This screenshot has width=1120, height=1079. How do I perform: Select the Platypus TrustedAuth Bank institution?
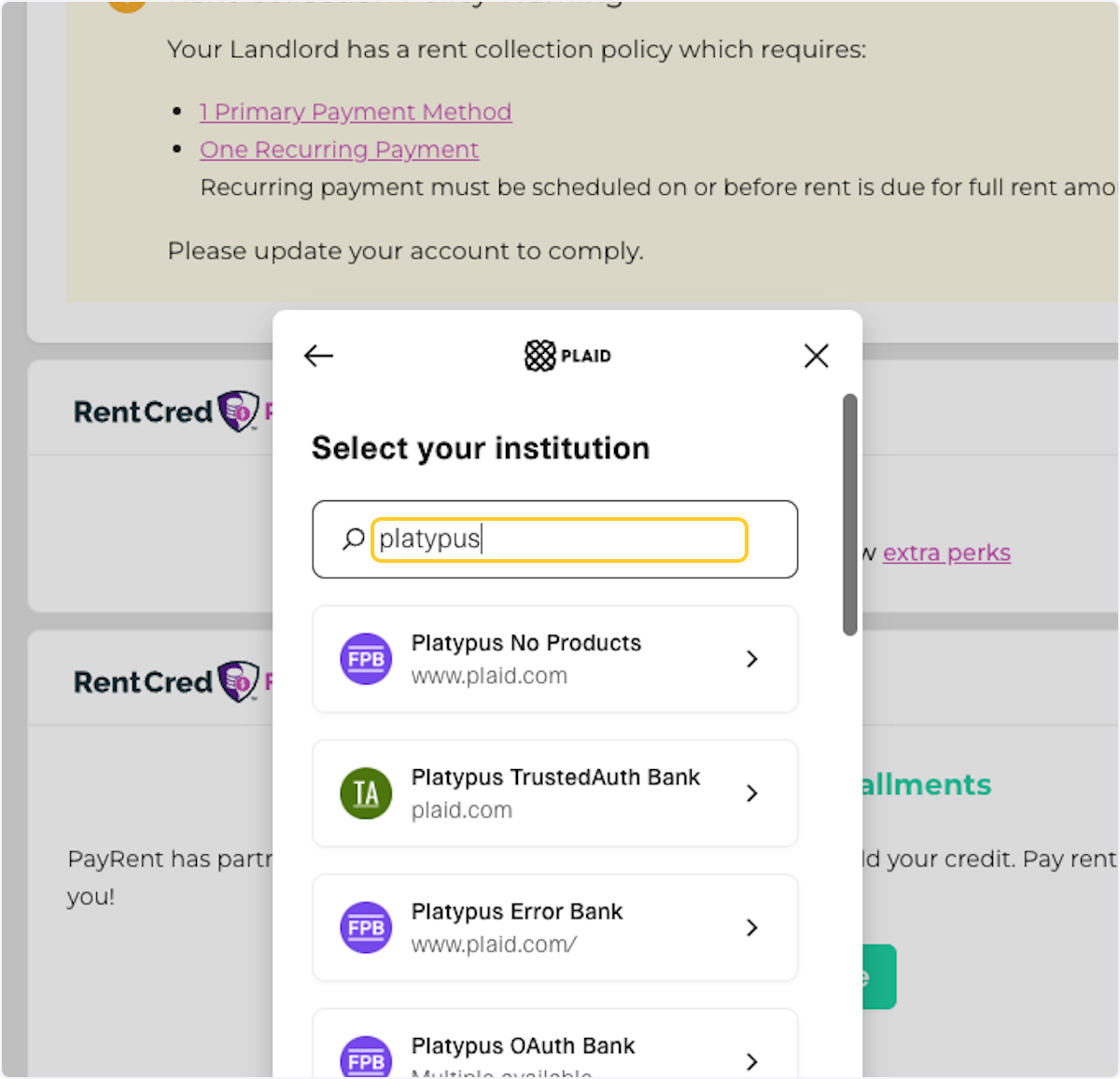pos(555,793)
